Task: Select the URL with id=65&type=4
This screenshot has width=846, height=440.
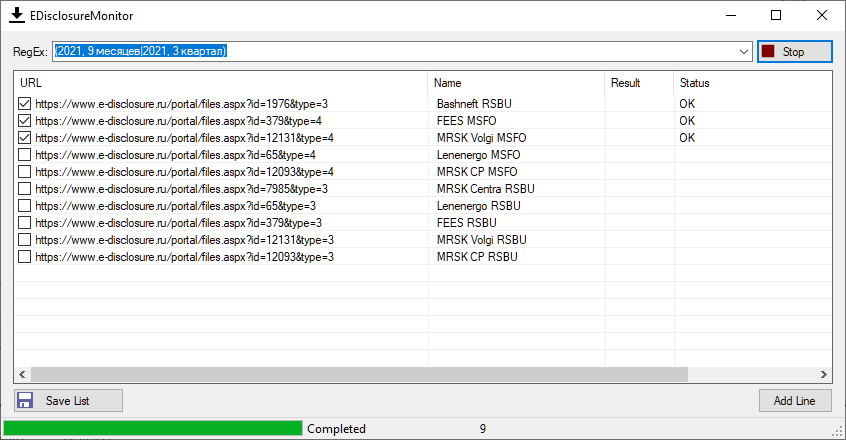Action: tap(175, 155)
